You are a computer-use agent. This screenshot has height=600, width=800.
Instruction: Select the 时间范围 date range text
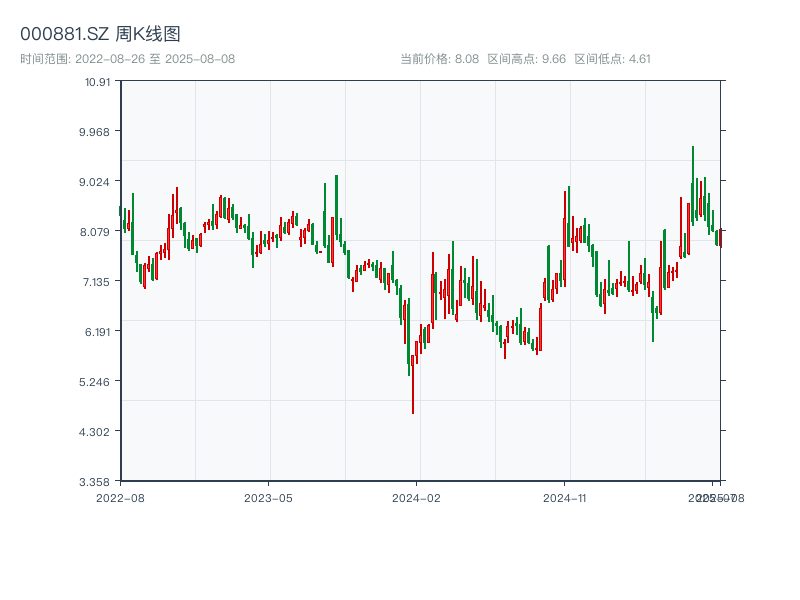[127, 59]
